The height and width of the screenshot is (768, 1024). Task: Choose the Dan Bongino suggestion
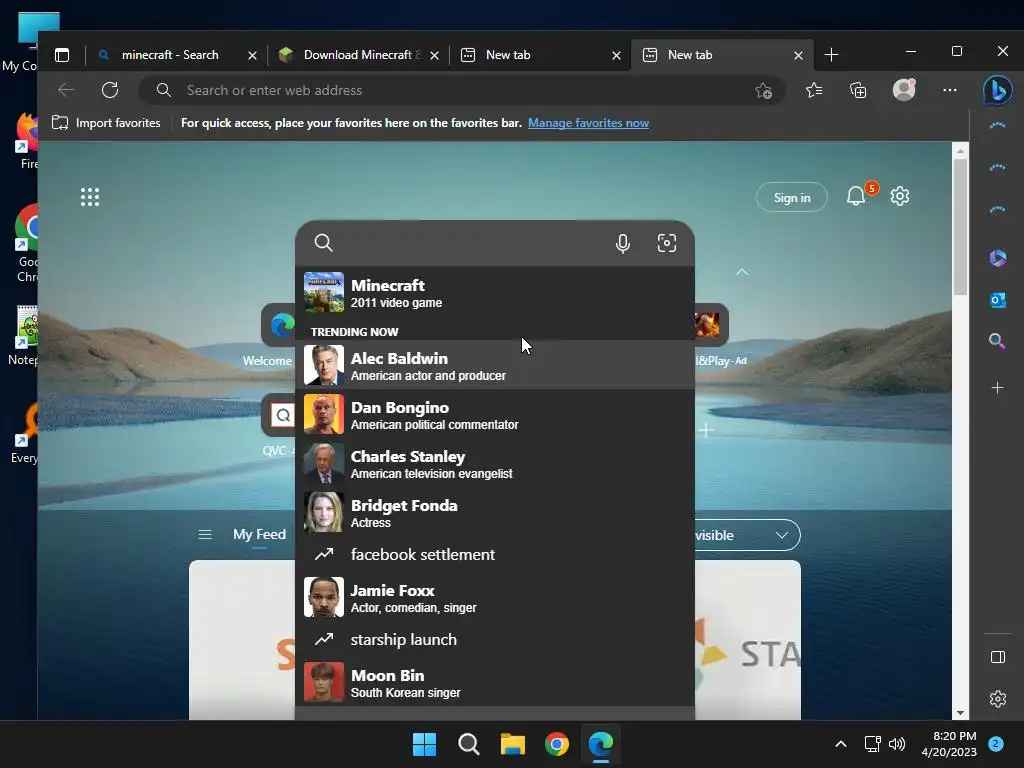[x=495, y=414]
